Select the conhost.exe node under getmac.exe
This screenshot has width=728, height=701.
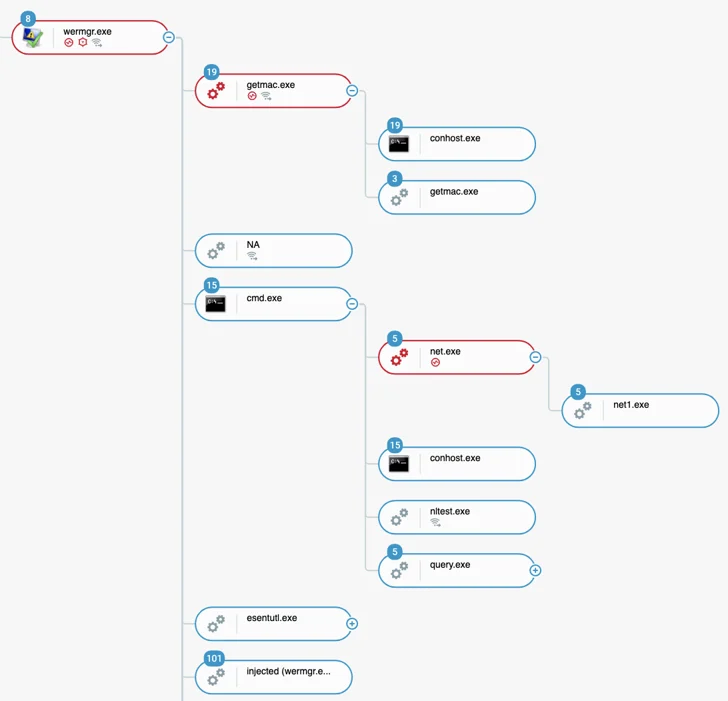tap(457, 144)
